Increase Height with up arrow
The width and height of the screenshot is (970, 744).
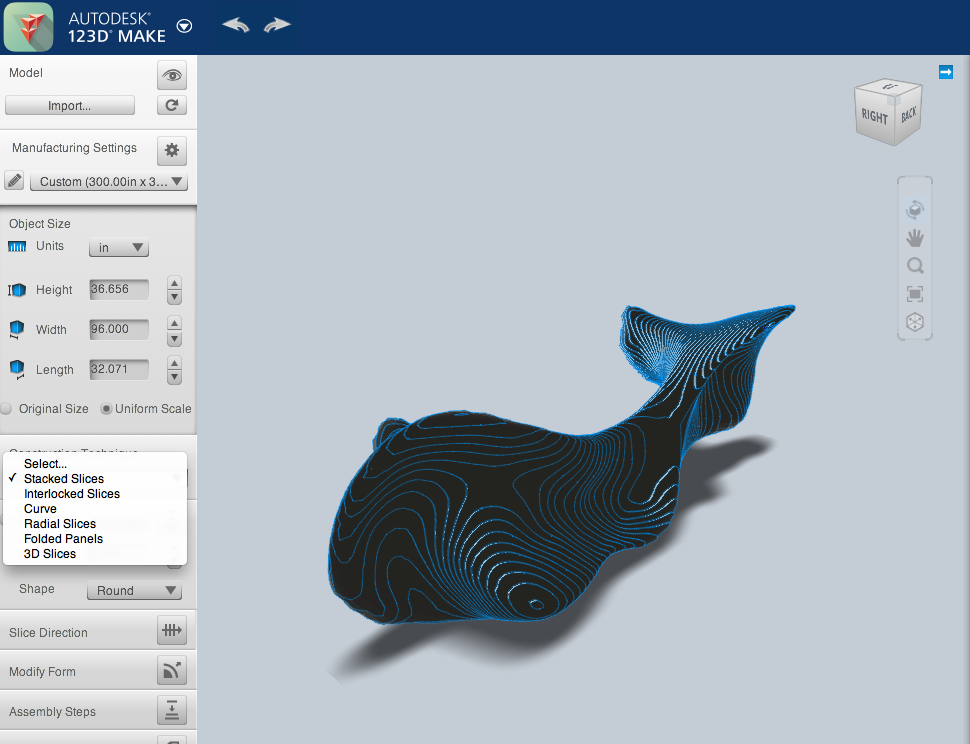174,283
